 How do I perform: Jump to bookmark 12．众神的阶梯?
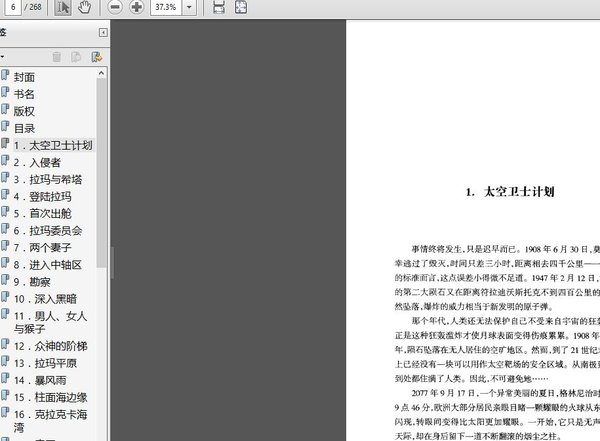[51, 346]
